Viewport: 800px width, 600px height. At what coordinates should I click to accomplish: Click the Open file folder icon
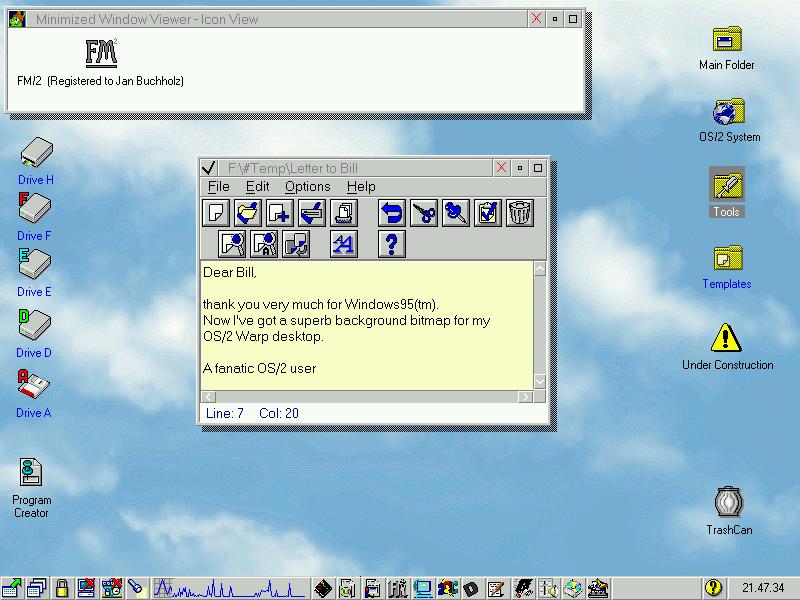point(247,212)
